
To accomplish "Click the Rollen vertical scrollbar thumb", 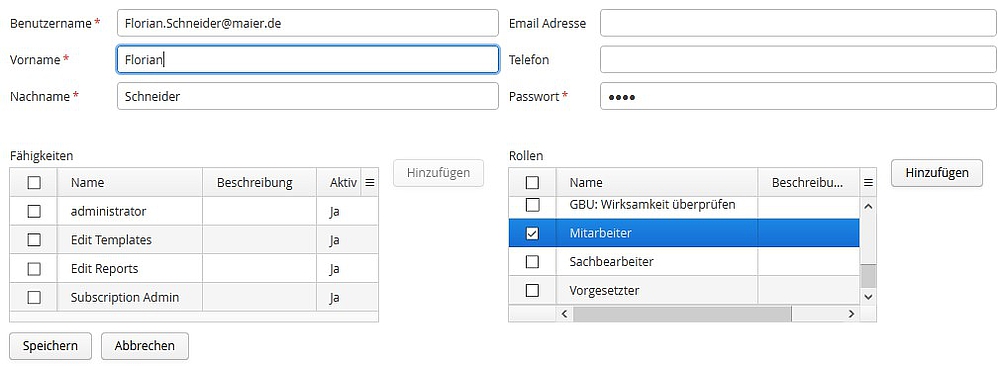I will (x=868, y=276).
